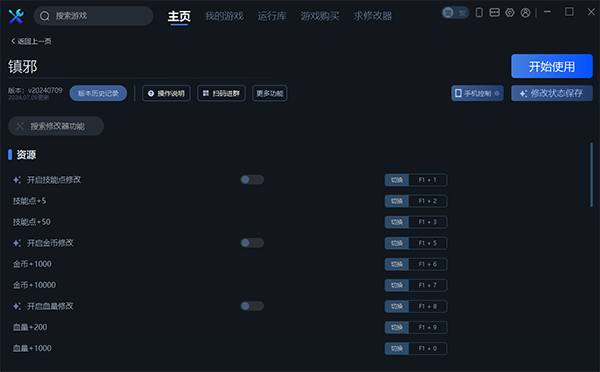Image resolution: width=600 pixels, height=372 pixels.
Task: Click the 切换 label for 金币+1000
Action: coord(397,264)
